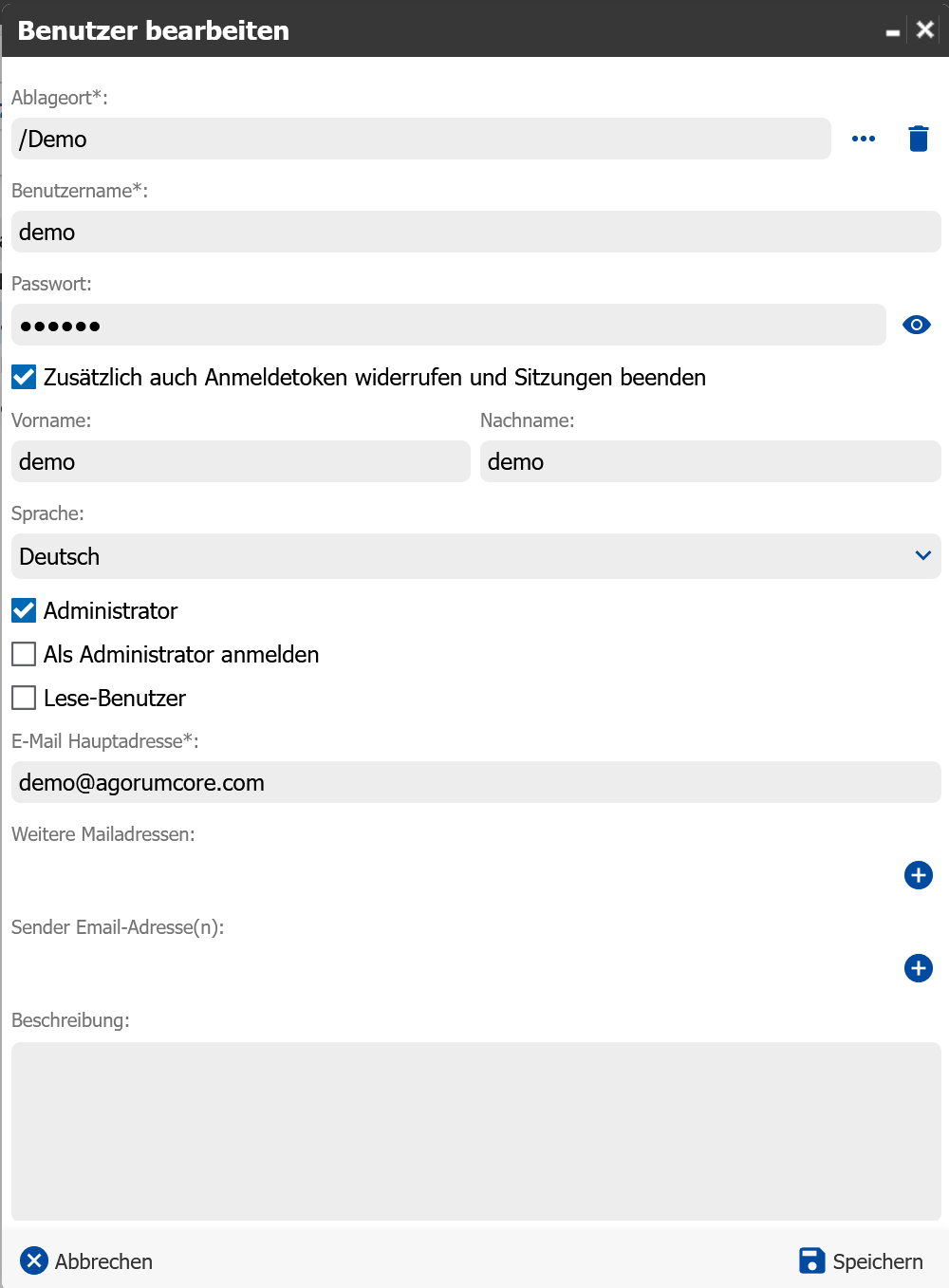Minimize the Benutzer bearbeiten dialog
Image resolution: width=949 pixels, height=1288 pixels.
click(x=892, y=31)
